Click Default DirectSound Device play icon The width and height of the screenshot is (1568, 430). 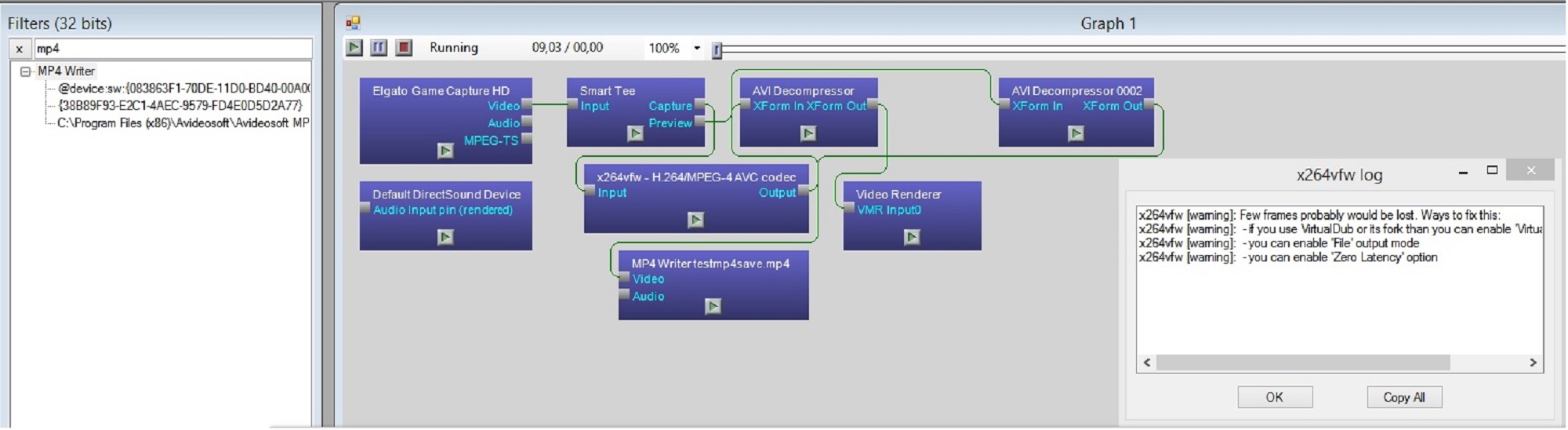445,237
